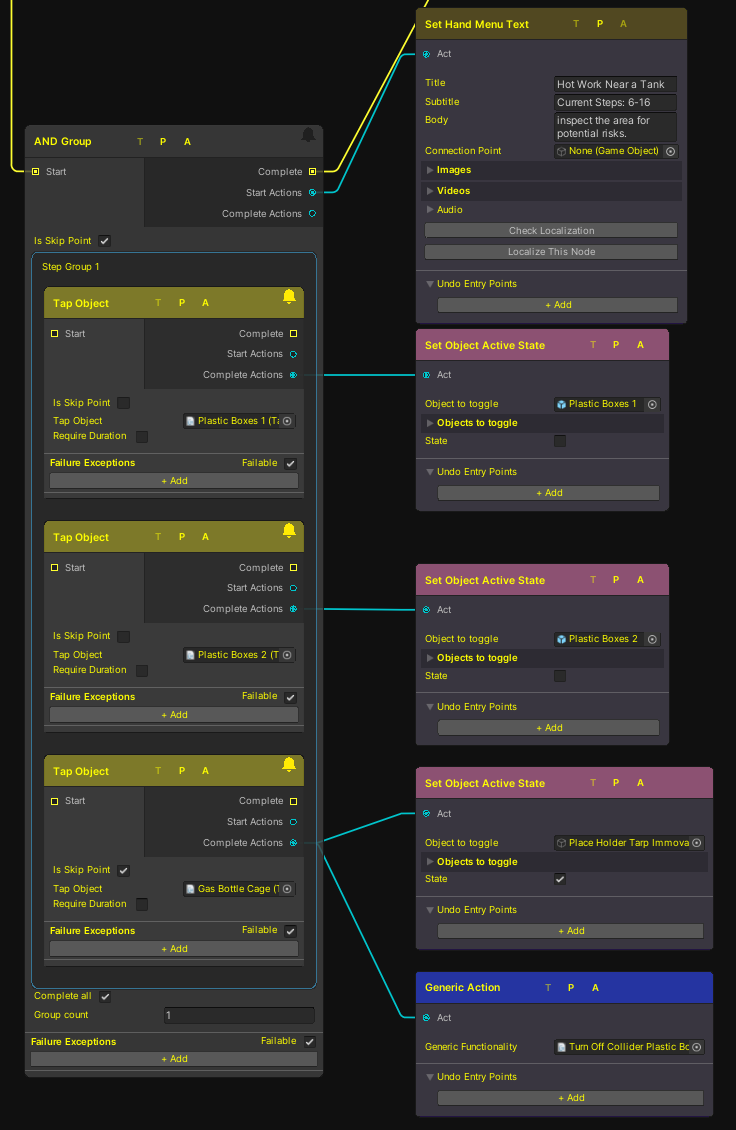Click object picker beside Plastic Boxes 1 toggle field
The height and width of the screenshot is (1130, 736).
(652, 404)
